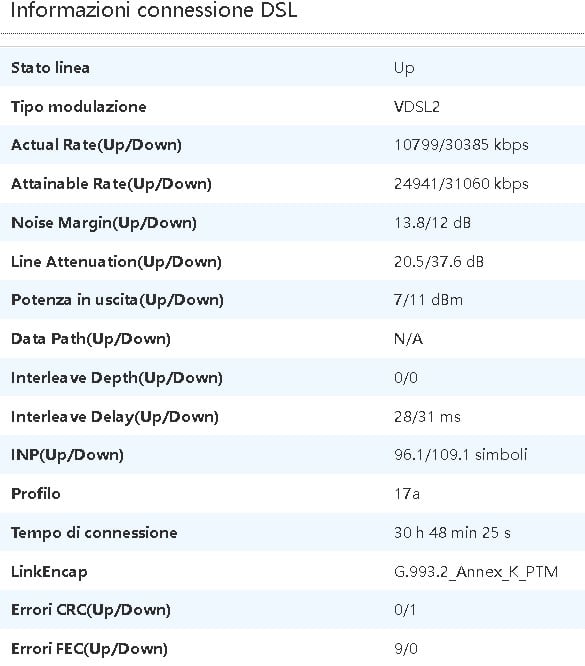The height and width of the screenshot is (666, 585).
Task: Select the Stato linea label
Action: pos(50,68)
